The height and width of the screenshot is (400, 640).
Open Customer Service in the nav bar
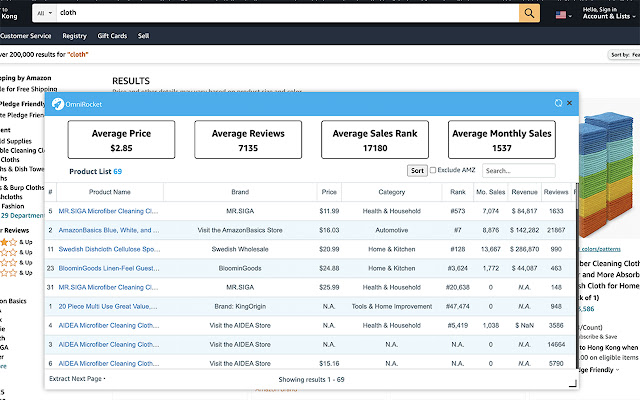26,36
